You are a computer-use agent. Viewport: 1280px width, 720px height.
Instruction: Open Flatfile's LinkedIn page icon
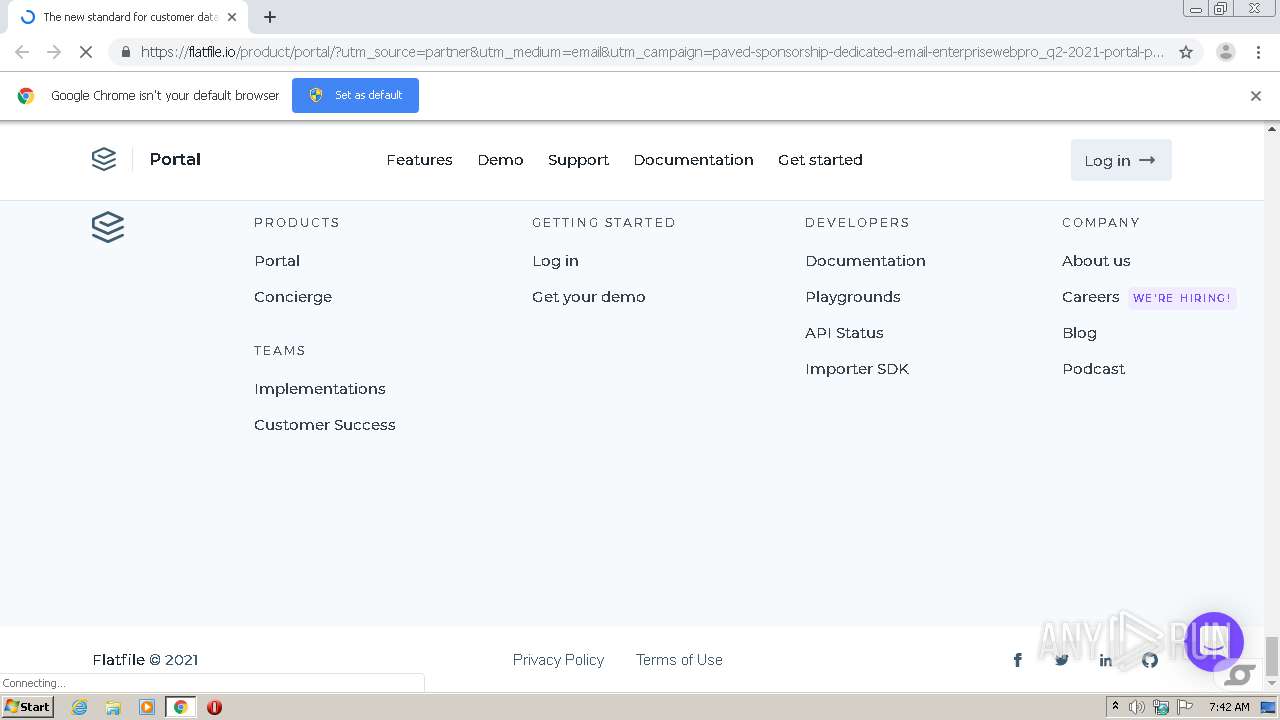(x=1106, y=660)
